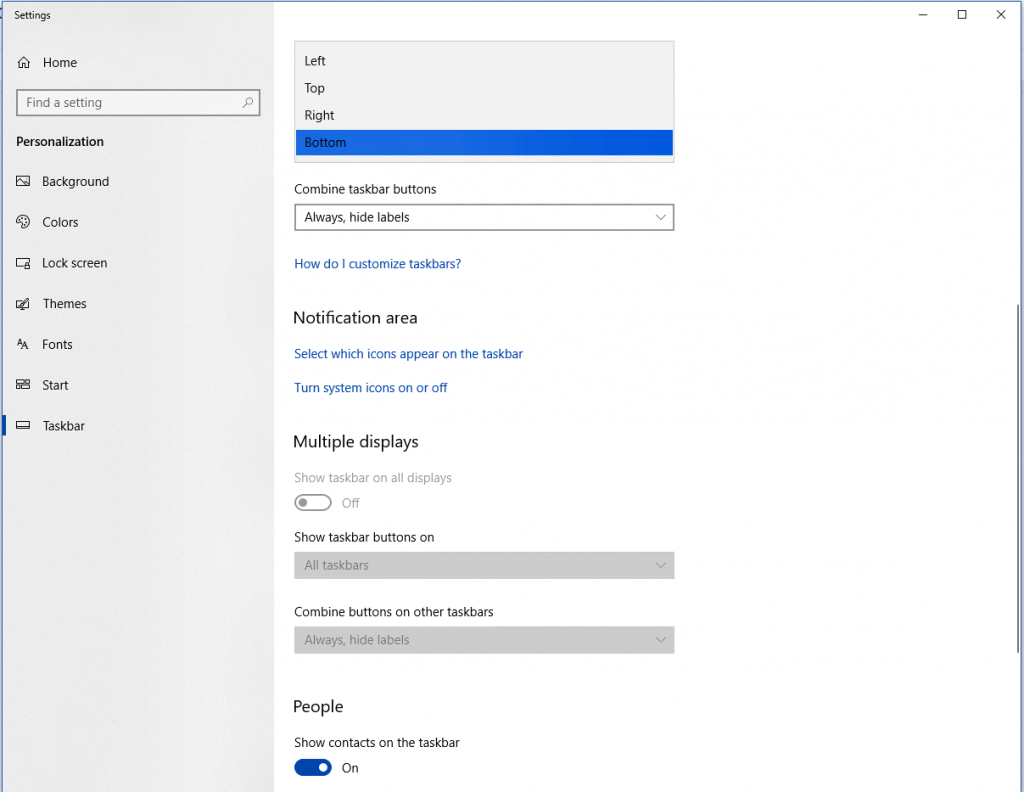Switch to Fonts settings
The image size is (1024, 792).
click(57, 344)
